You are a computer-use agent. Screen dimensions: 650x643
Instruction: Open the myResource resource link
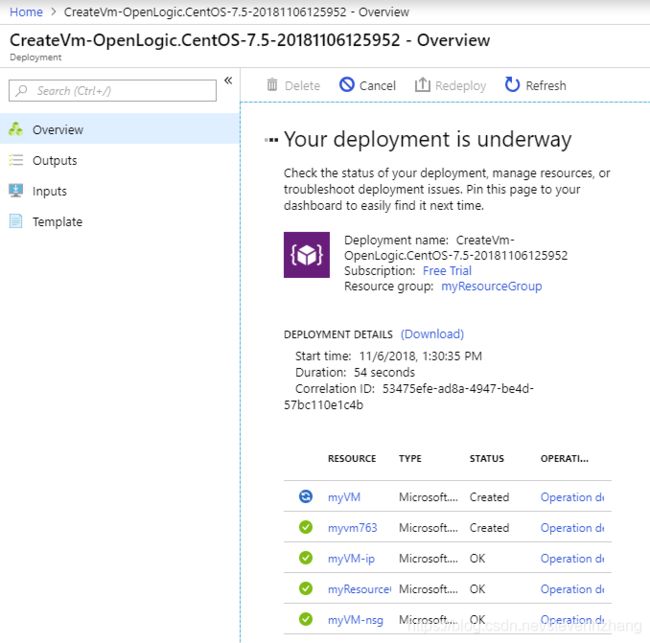pyautogui.click(x=359, y=589)
